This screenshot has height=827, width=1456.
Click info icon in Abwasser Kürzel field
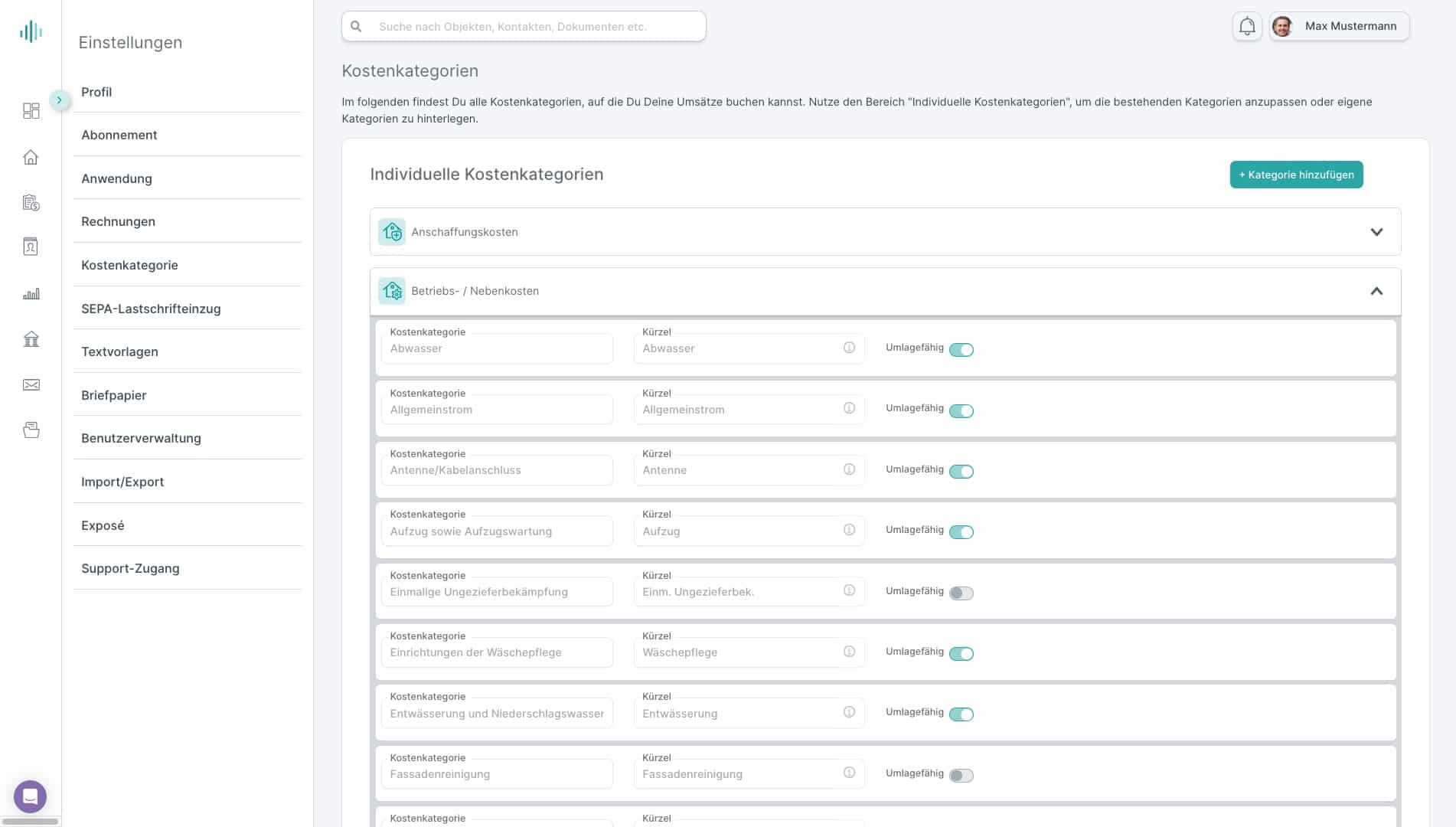click(849, 348)
